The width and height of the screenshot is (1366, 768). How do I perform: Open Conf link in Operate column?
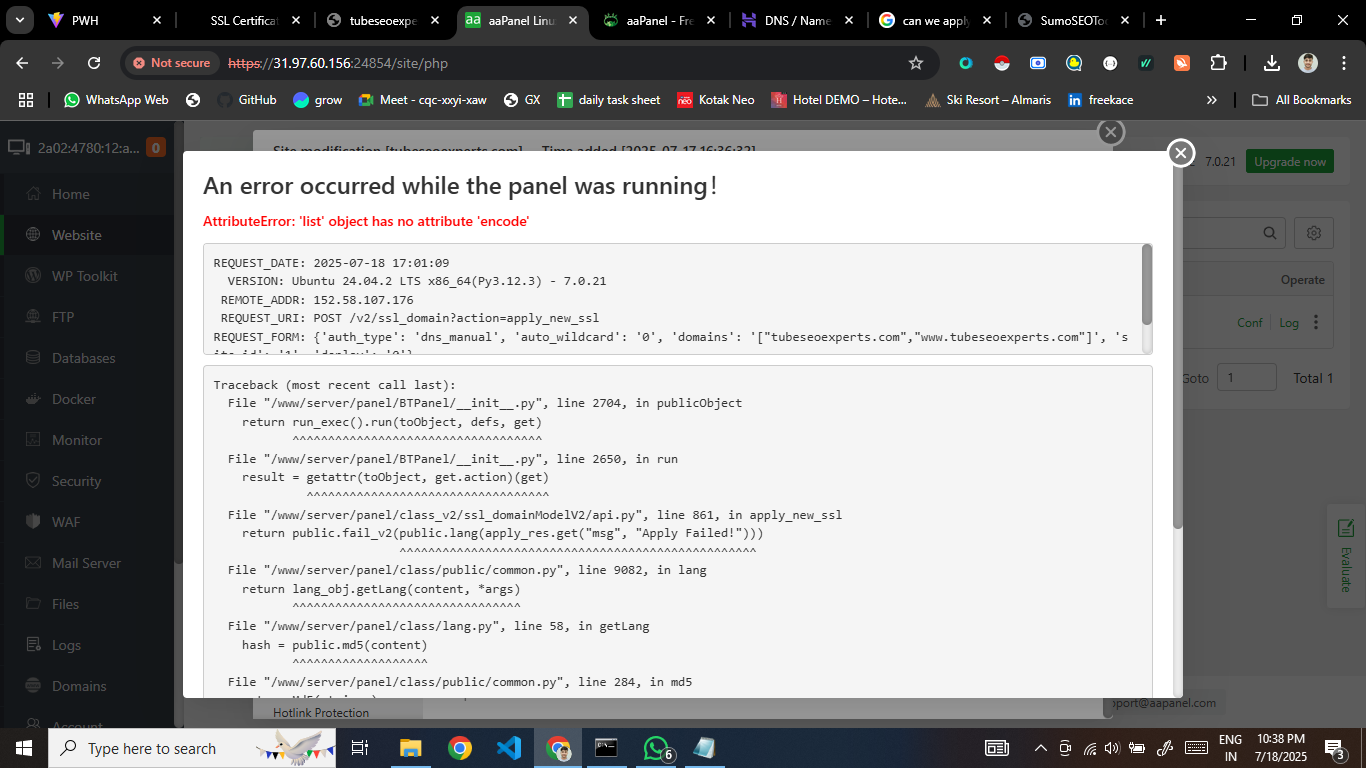tap(1250, 323)
